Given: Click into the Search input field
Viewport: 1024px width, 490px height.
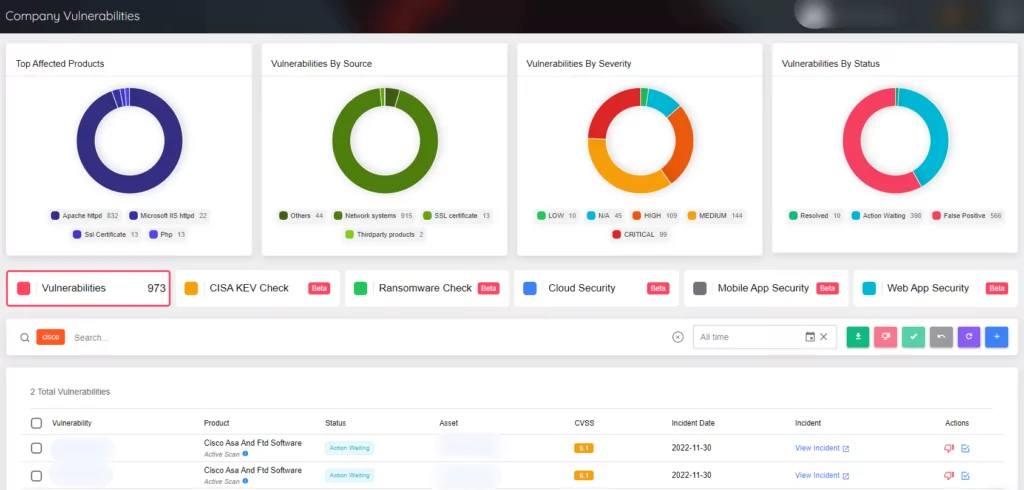Looking at the screenshot, I should (369, 338).
